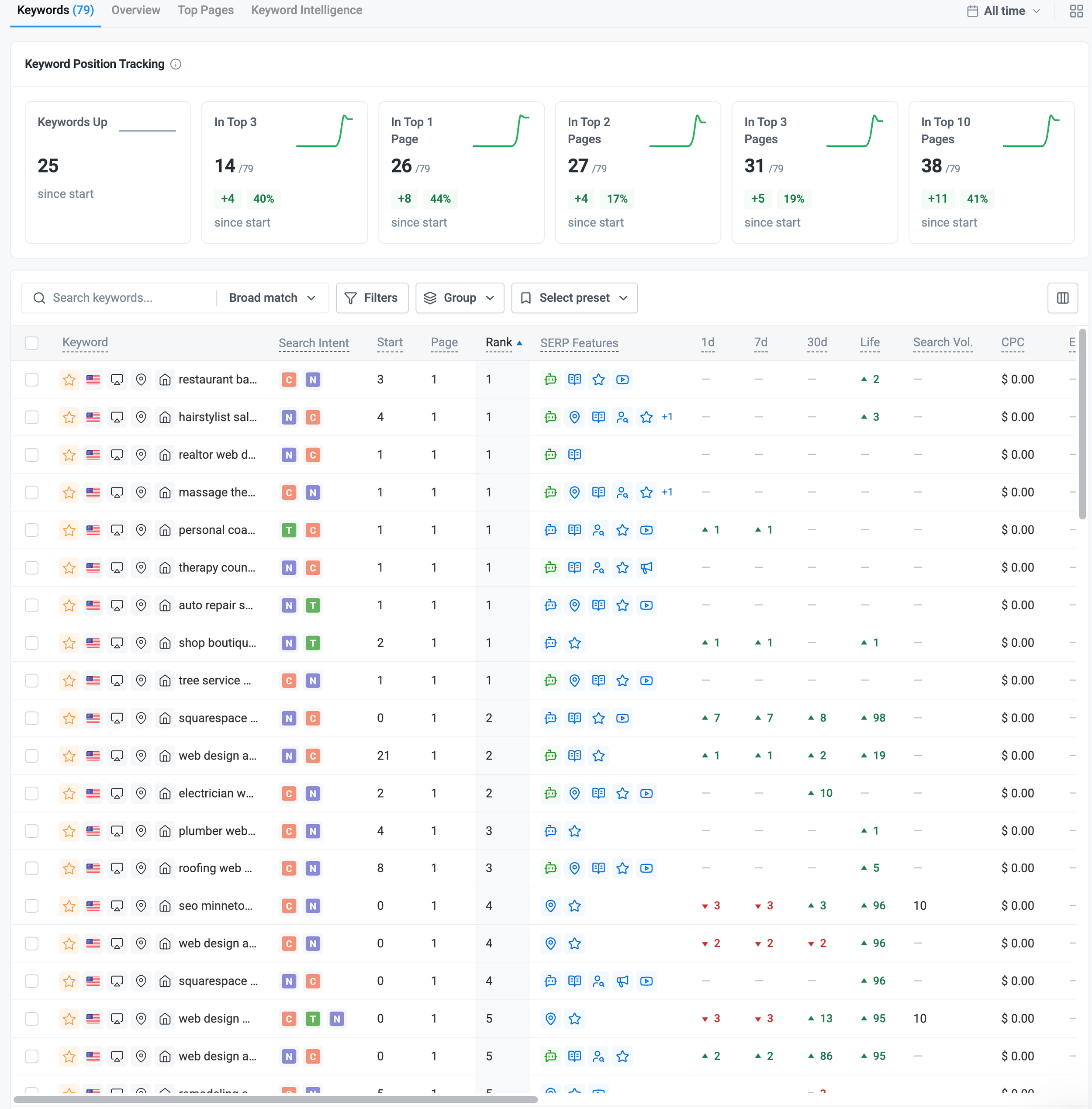Click the local pin SERP icon in the auto repair s... row
Image resolution: width=1092 pixels, height=1109 pixels.
(x=575, y=605)
